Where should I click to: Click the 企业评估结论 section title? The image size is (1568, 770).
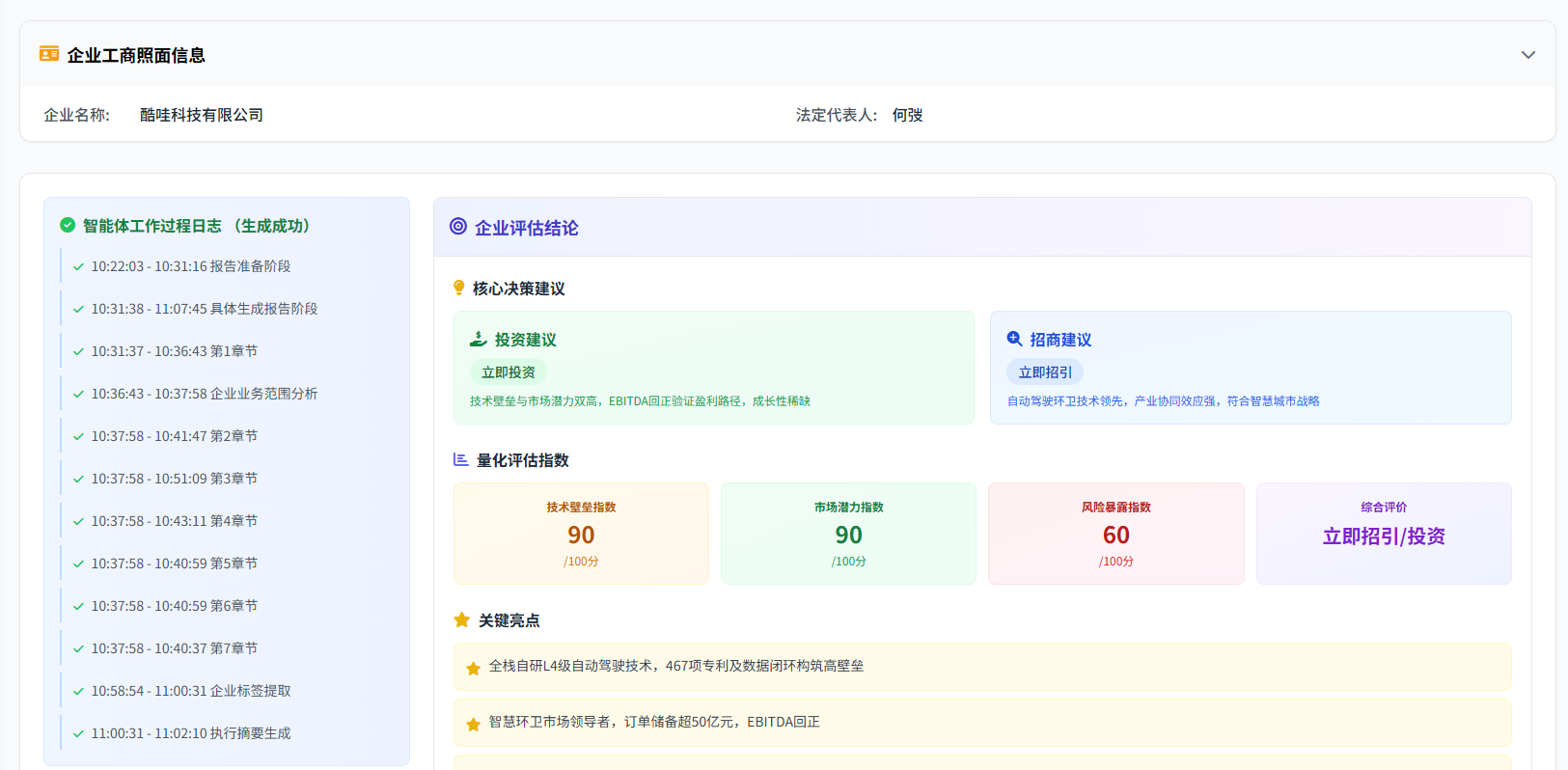click(x=527, y=228)
